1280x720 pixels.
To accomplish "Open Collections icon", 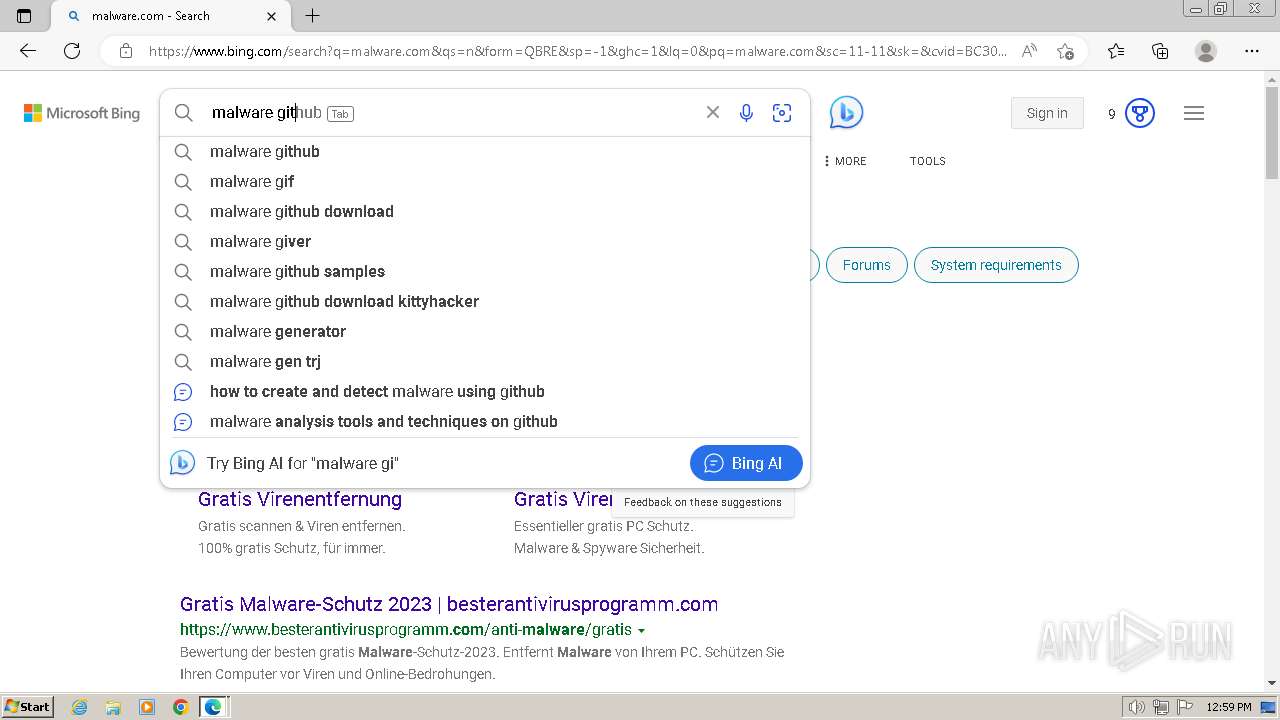I will 1160,51.
